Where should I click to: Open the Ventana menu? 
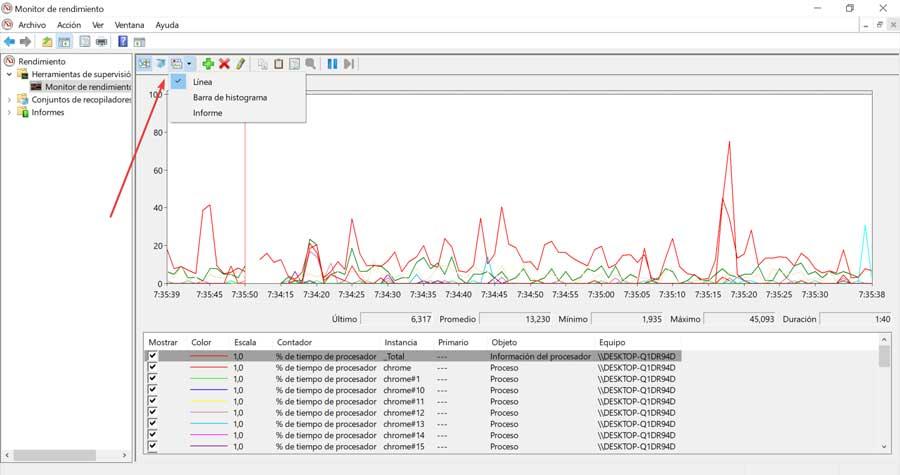(130, 25)
